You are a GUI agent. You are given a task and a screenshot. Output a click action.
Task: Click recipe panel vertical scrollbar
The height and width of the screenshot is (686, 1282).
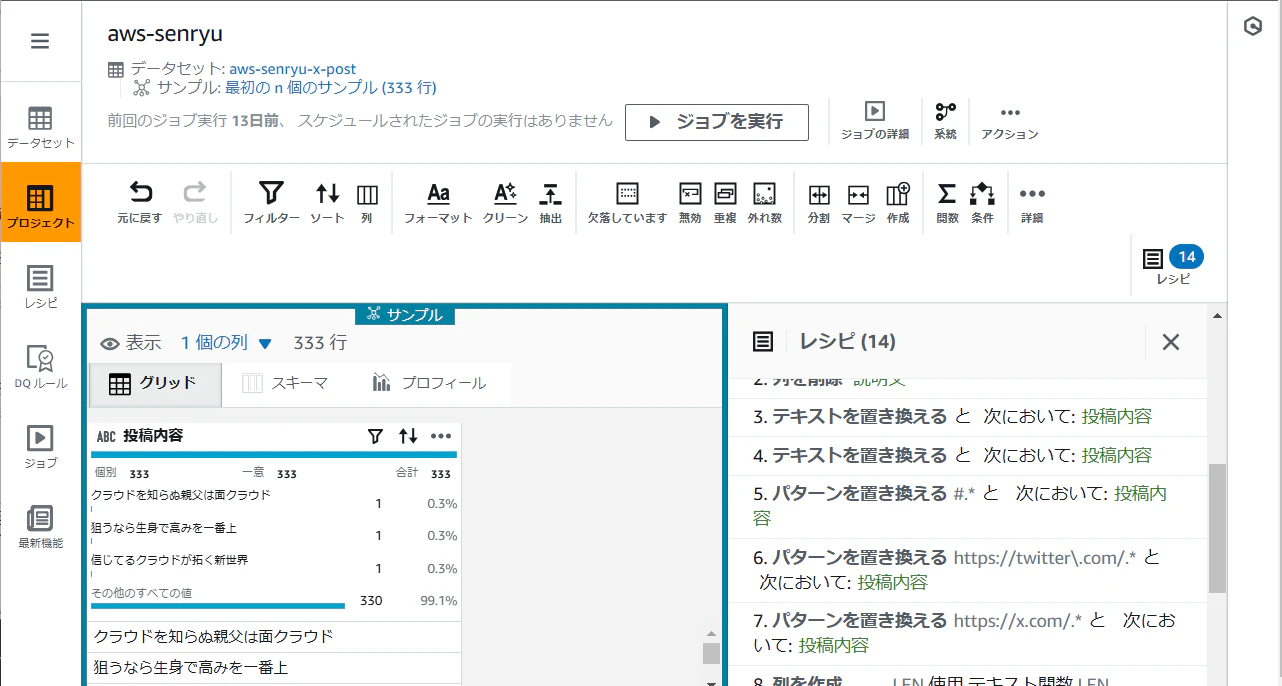1217,528
